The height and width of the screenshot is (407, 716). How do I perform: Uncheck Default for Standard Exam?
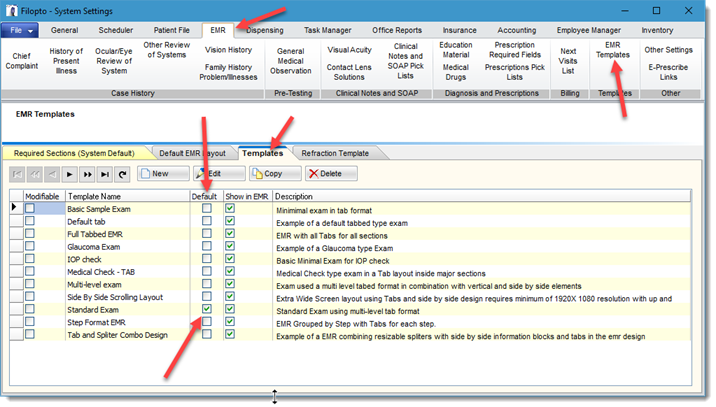[207, 309]
